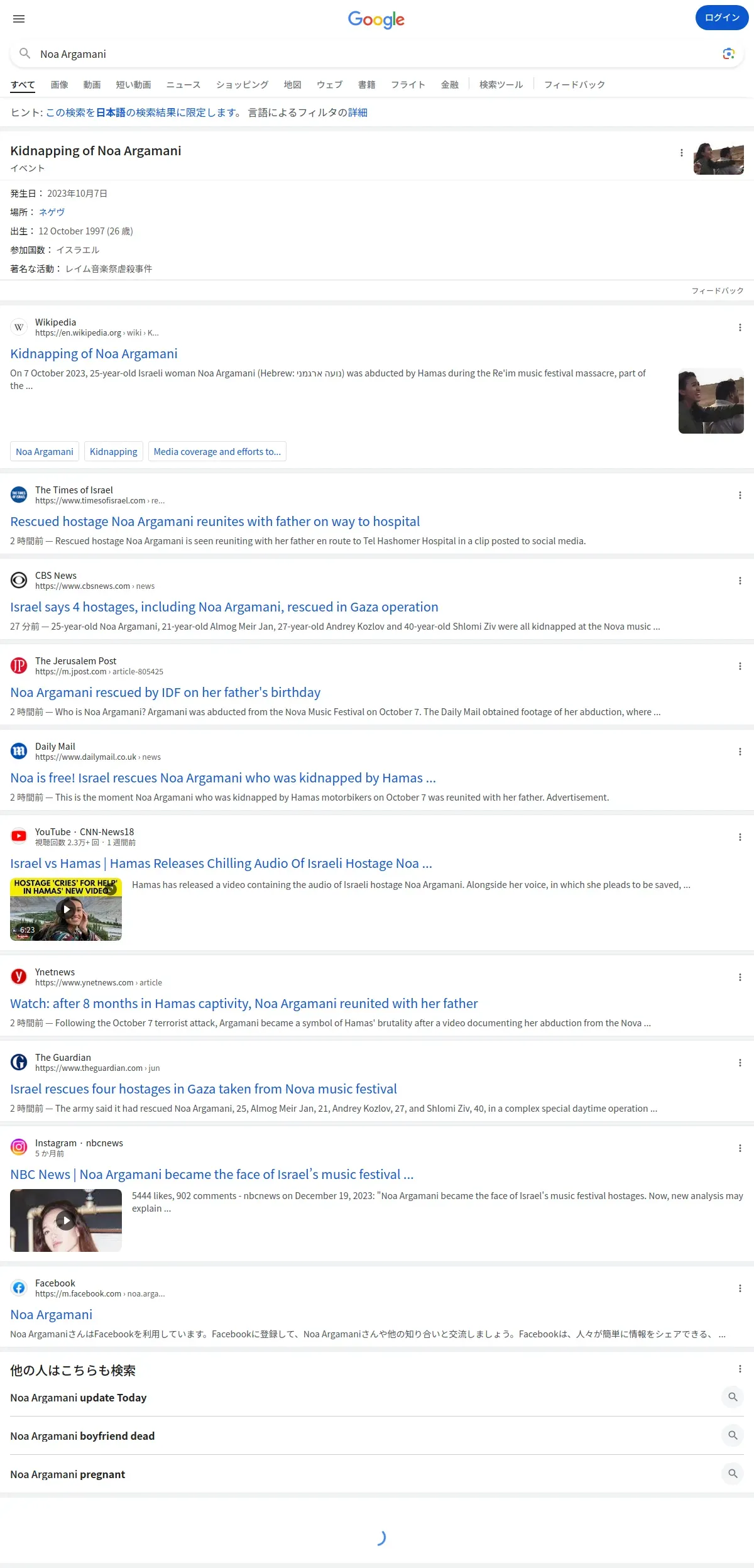This screenshot has width=754, height=1568.
Task: Click Daily Mail favicon
Action: click(x=19, y=752)
